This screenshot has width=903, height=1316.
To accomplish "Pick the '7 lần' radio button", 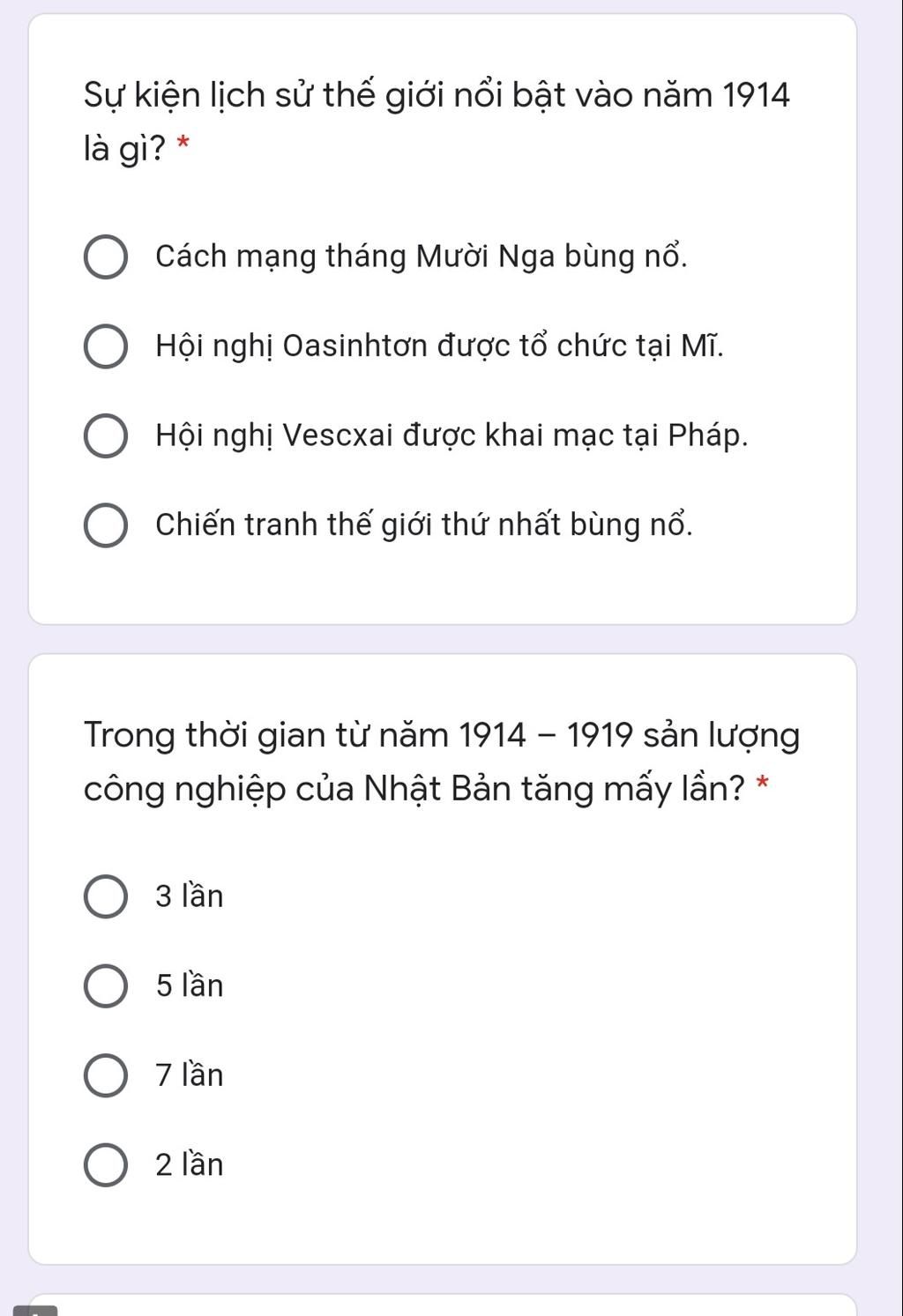I will [x=106, y=1076].
